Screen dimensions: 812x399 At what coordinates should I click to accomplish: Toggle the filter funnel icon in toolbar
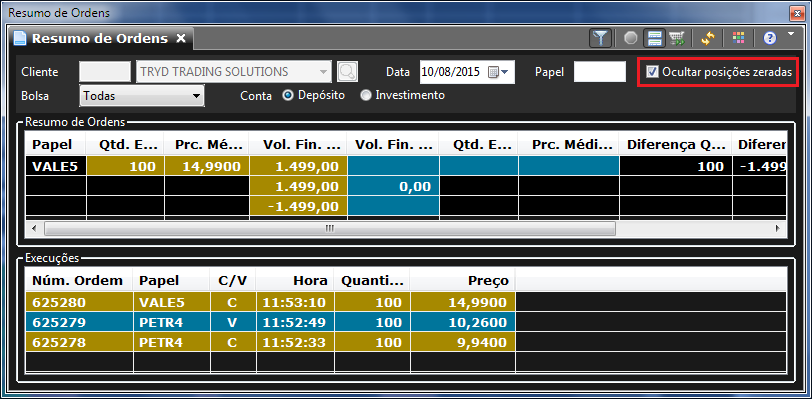click(x=600, y=38)
